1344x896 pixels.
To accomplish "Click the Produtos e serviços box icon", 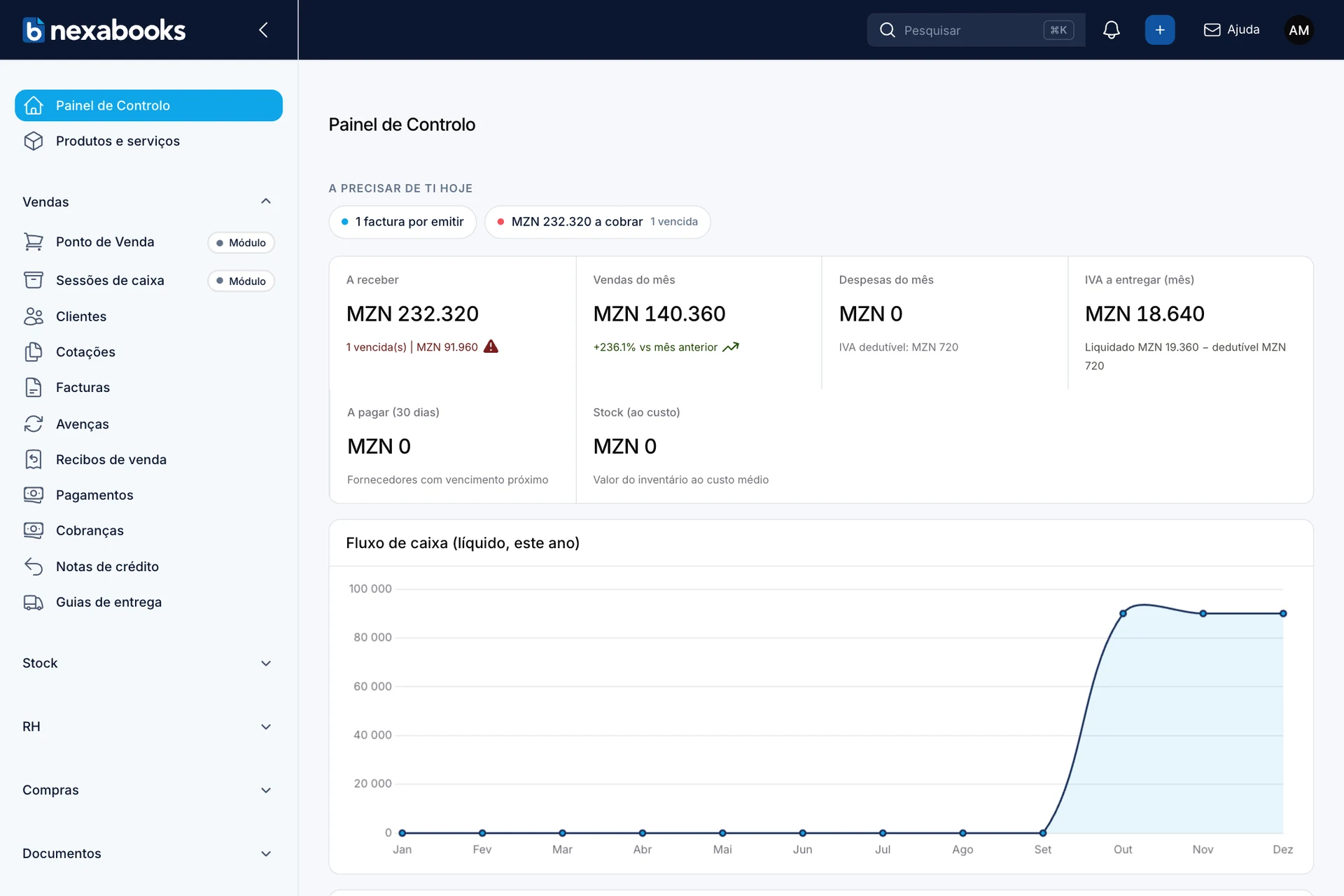I will point(34,141).
